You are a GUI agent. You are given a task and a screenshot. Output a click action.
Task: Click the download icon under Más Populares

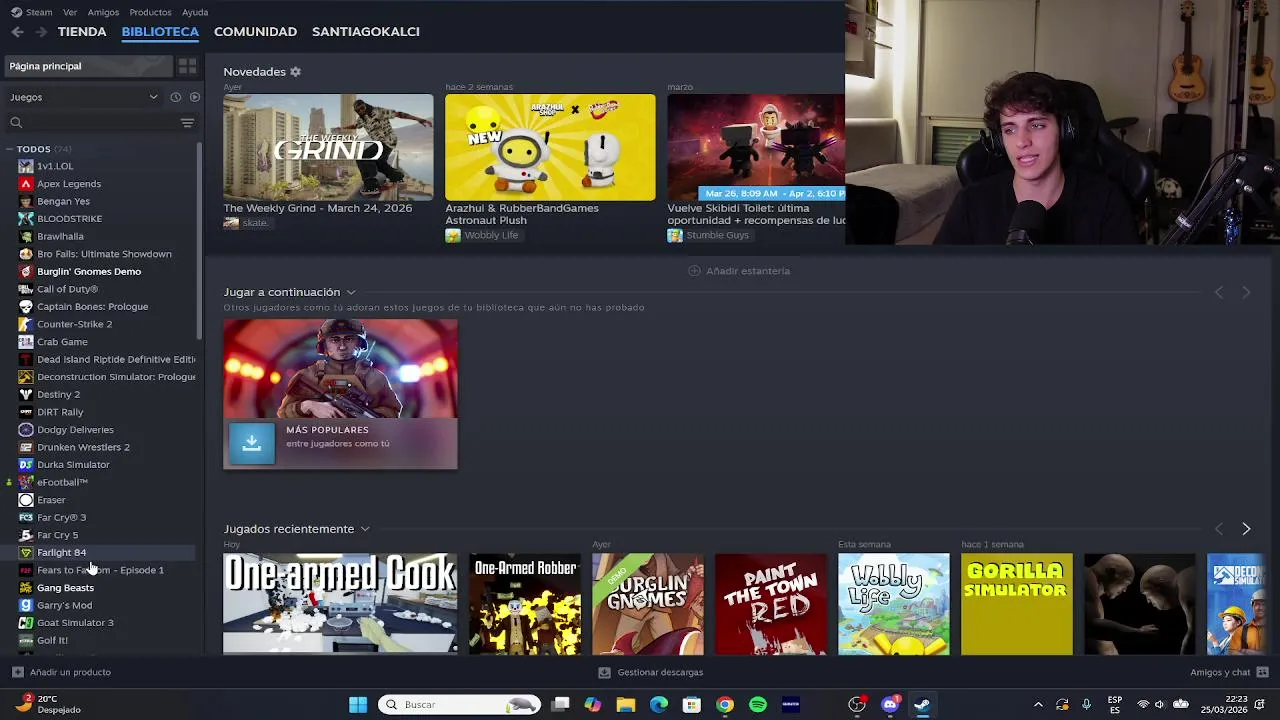[252, 442]
